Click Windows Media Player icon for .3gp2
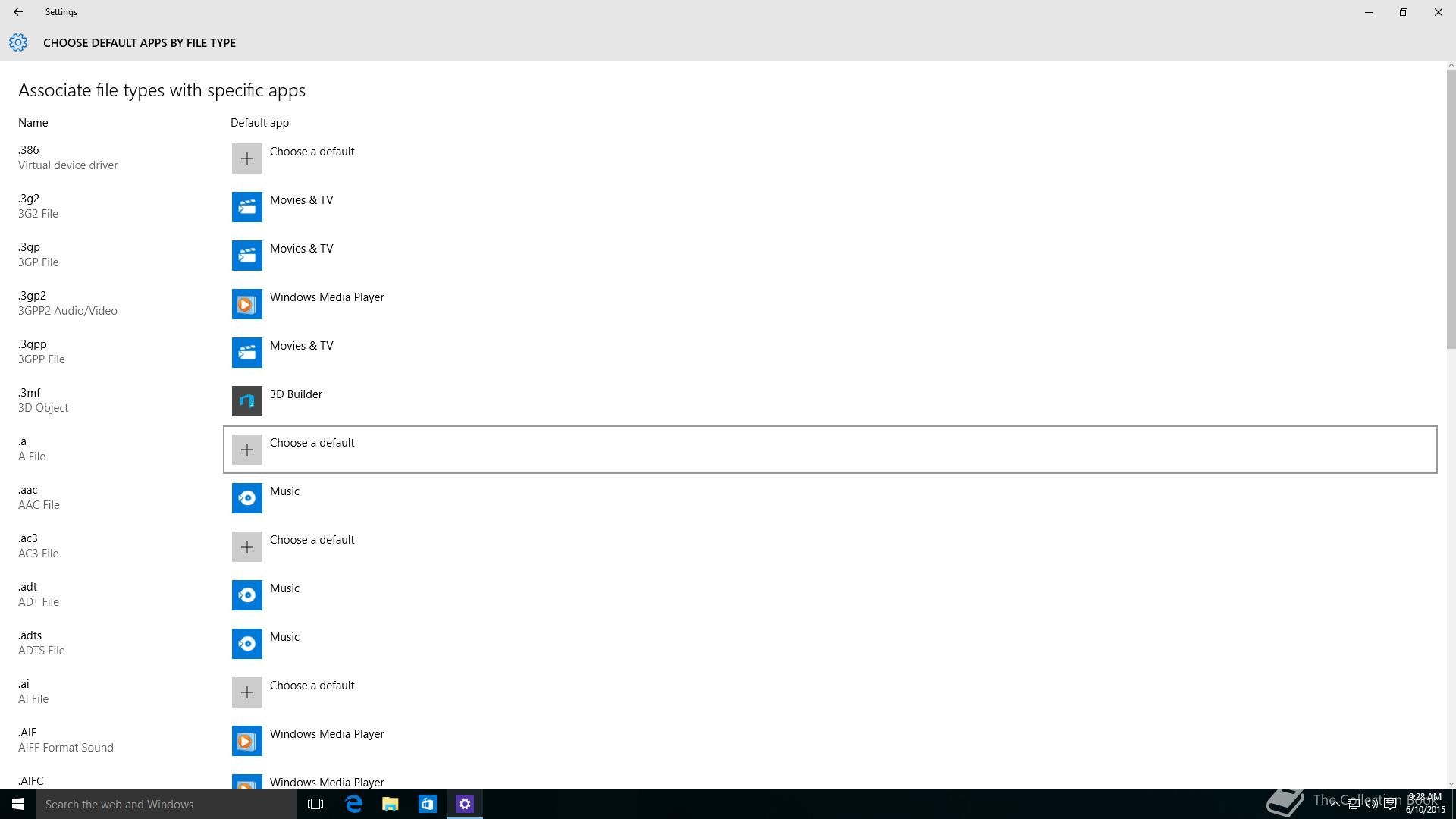This screenshot has height=819, width=1456. click(x=246, y=304)
